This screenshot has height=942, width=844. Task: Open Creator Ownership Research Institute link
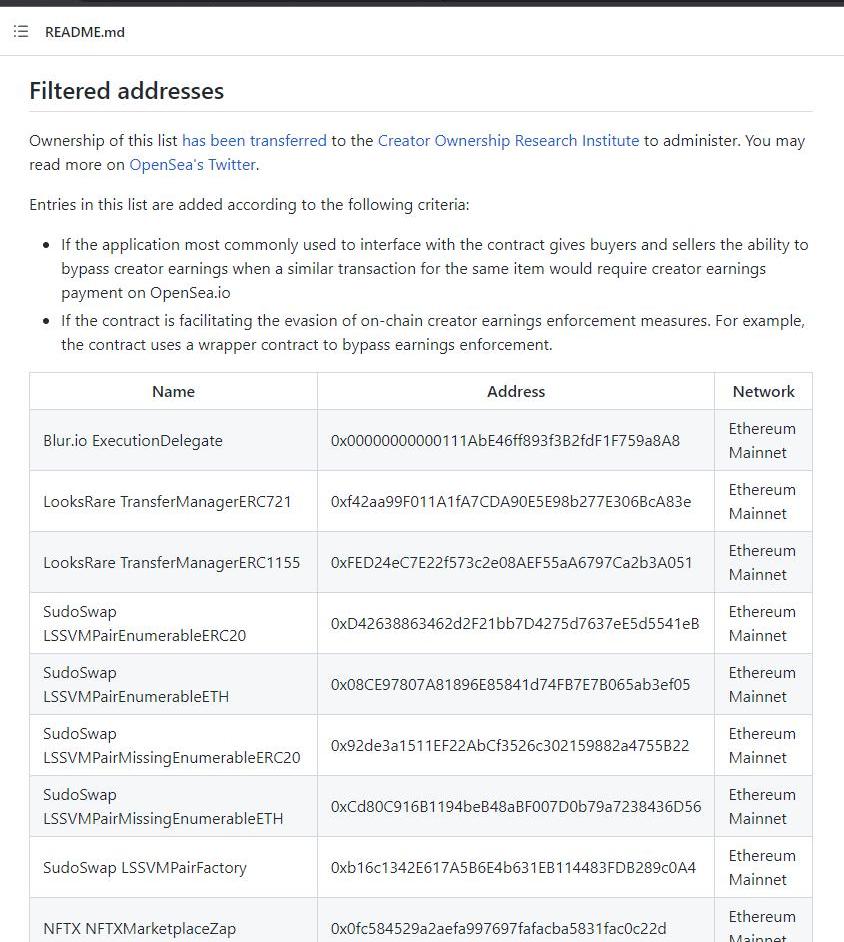508,141
